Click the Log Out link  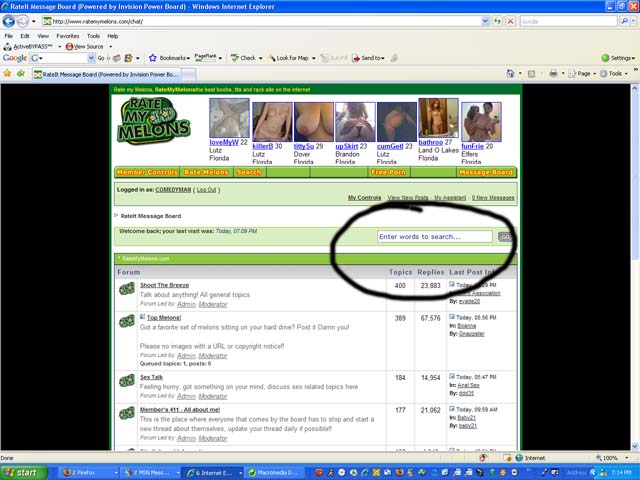point(206,189)
